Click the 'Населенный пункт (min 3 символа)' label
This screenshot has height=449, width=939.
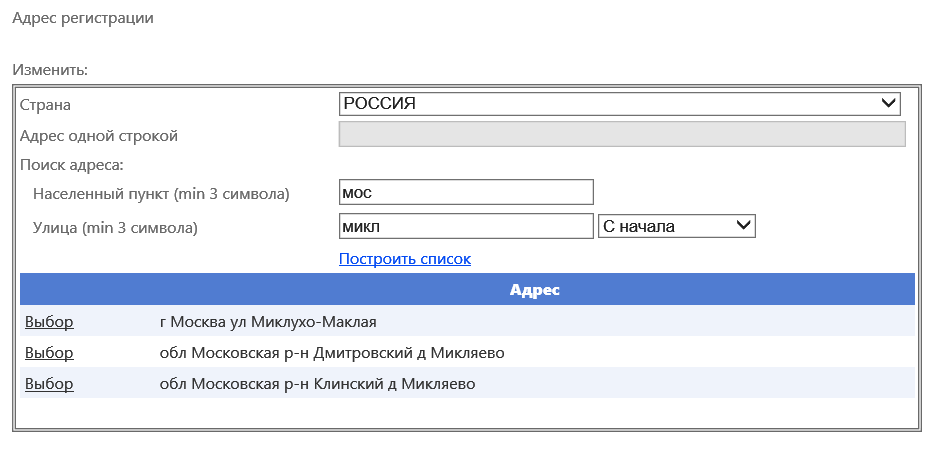[x=161, y=194]
